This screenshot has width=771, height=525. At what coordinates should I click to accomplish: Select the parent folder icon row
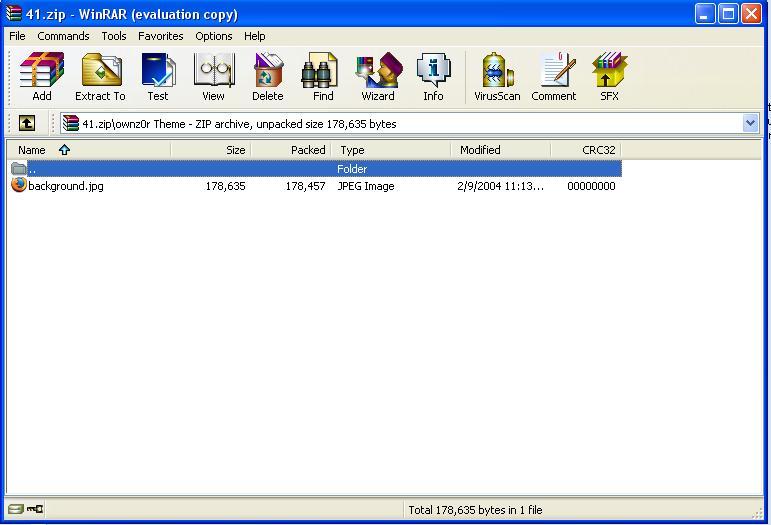point(19,168)
